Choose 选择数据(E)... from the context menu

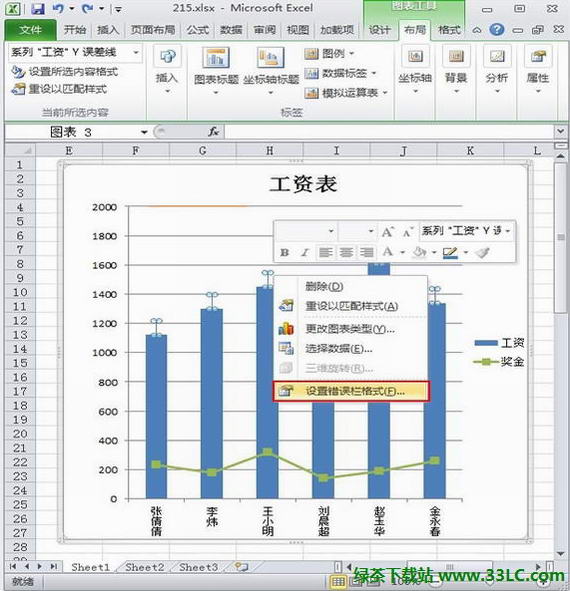351,349
